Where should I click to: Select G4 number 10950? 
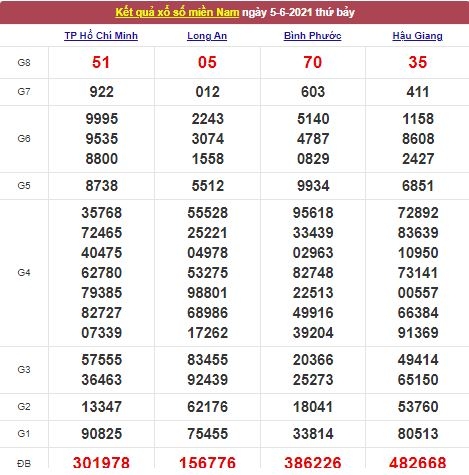(418, 253)
